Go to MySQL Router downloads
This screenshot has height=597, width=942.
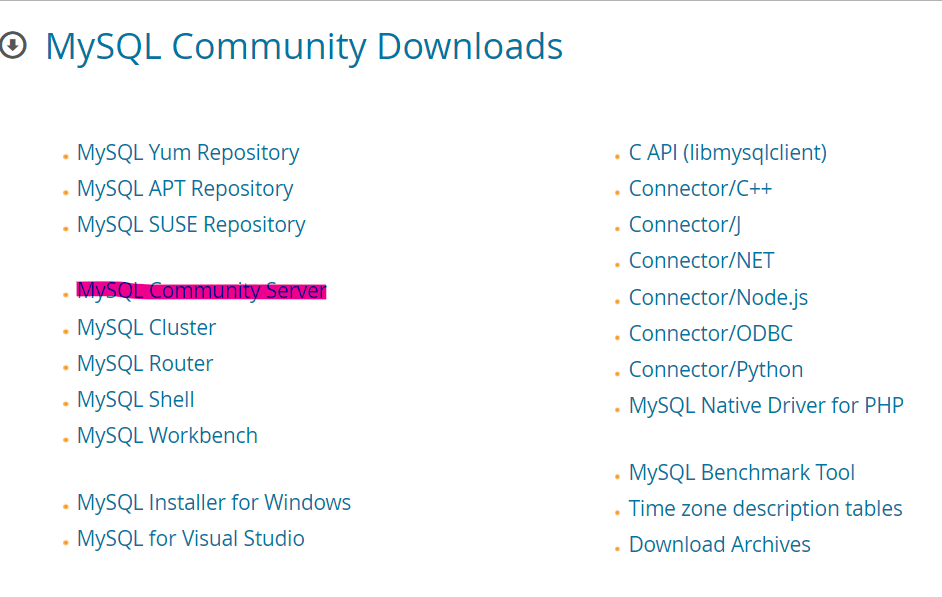[145, 363]
